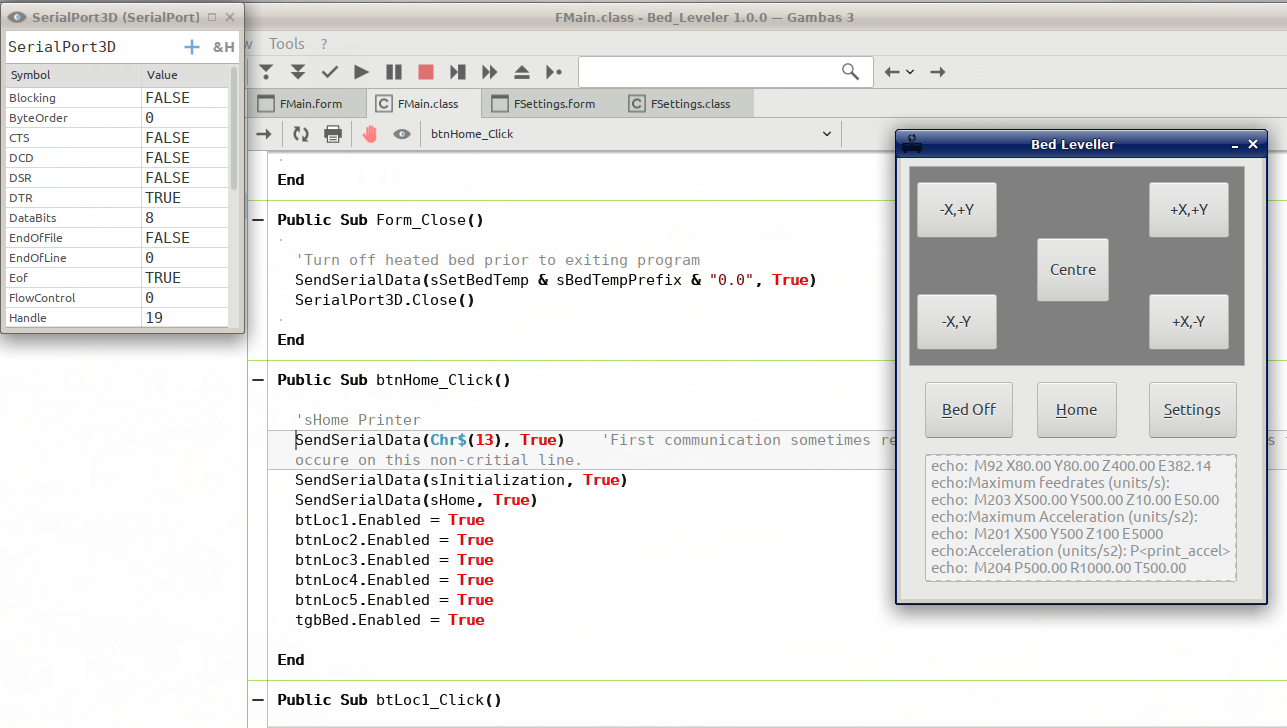Screen dimensions: 1287x728
Task: Click the compile checkmark icon
Action: pyautogui.click(x=330, y=72)
